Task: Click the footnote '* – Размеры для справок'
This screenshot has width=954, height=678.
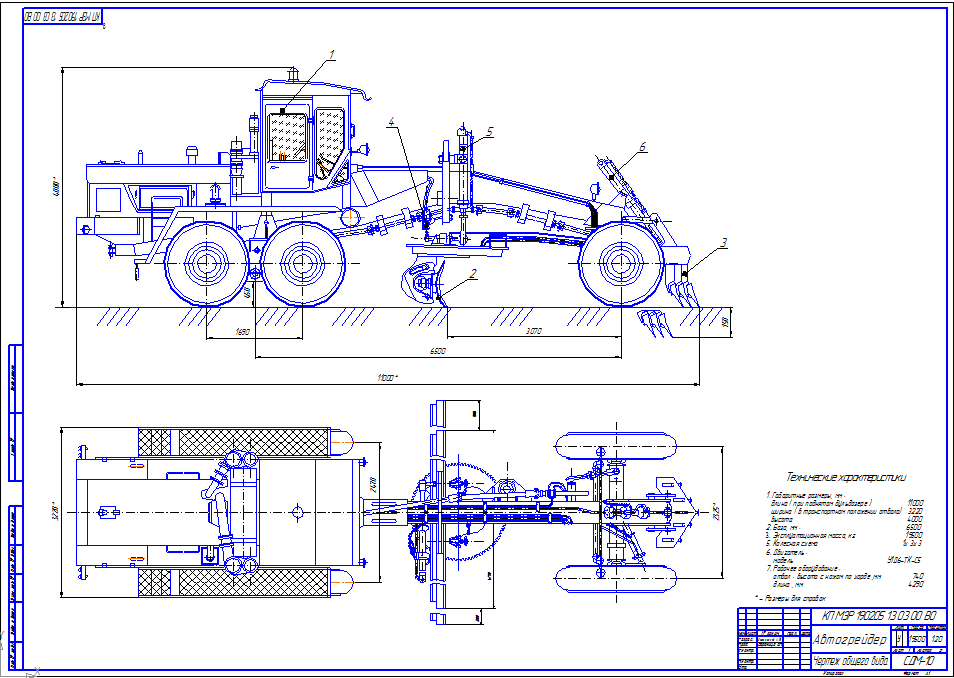Action: pos(790,598)
